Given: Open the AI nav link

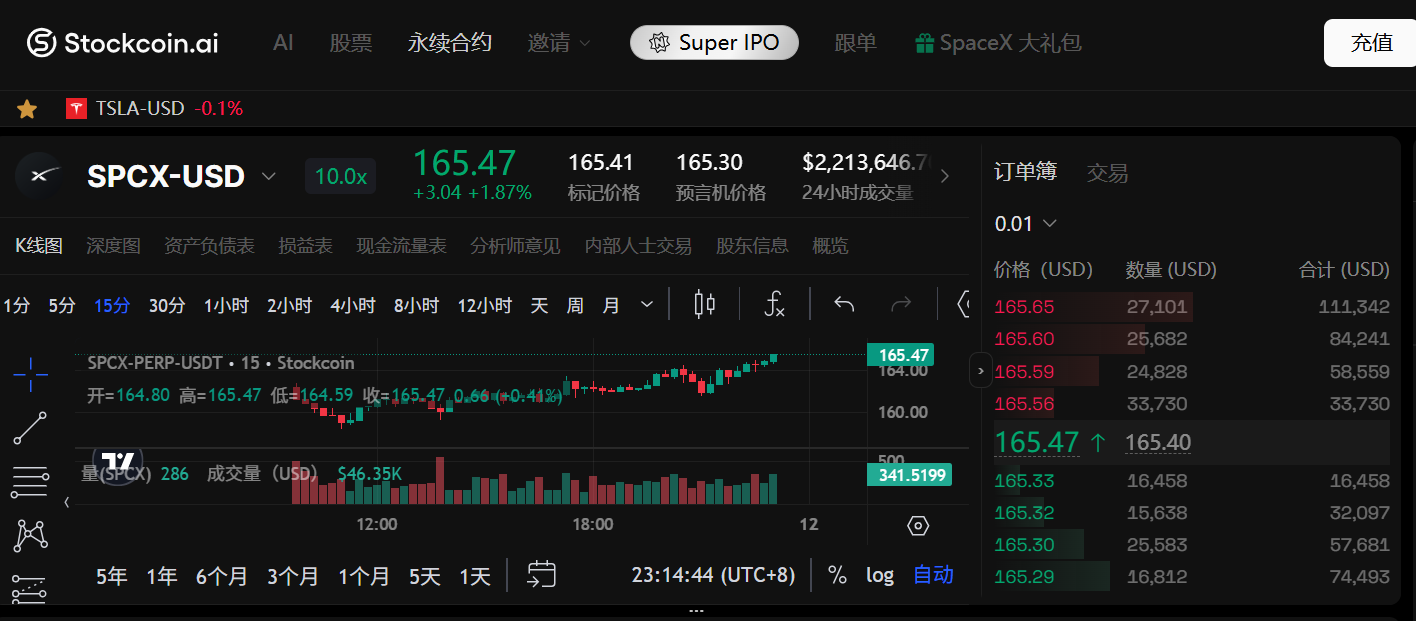Looking at the screenshot, I should (283, 43).
